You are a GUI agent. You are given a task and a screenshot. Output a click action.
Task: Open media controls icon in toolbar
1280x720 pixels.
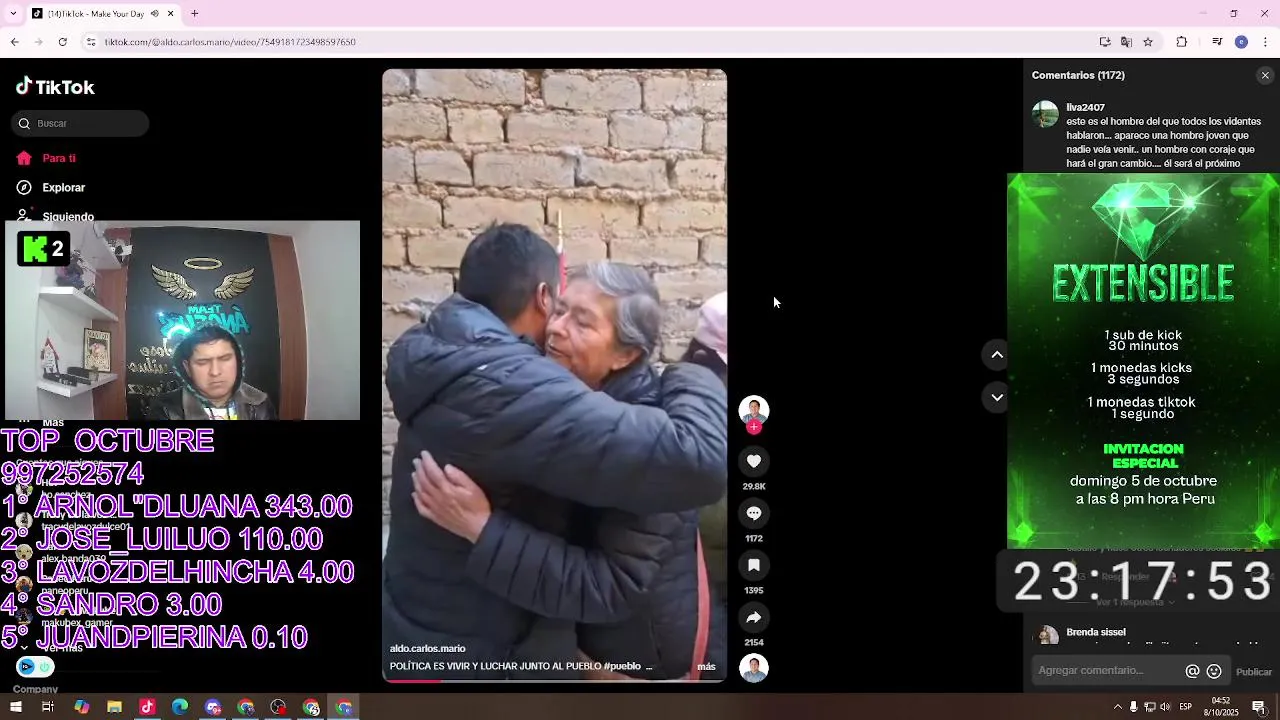[x=1217, y=42]
